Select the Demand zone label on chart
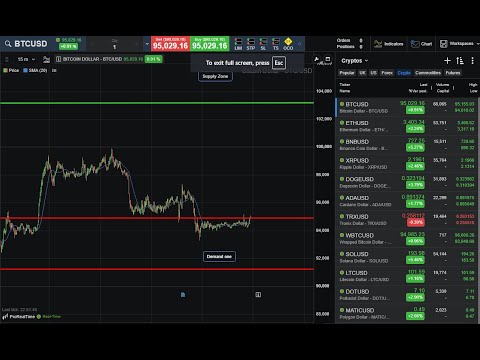 click(219, 256)
